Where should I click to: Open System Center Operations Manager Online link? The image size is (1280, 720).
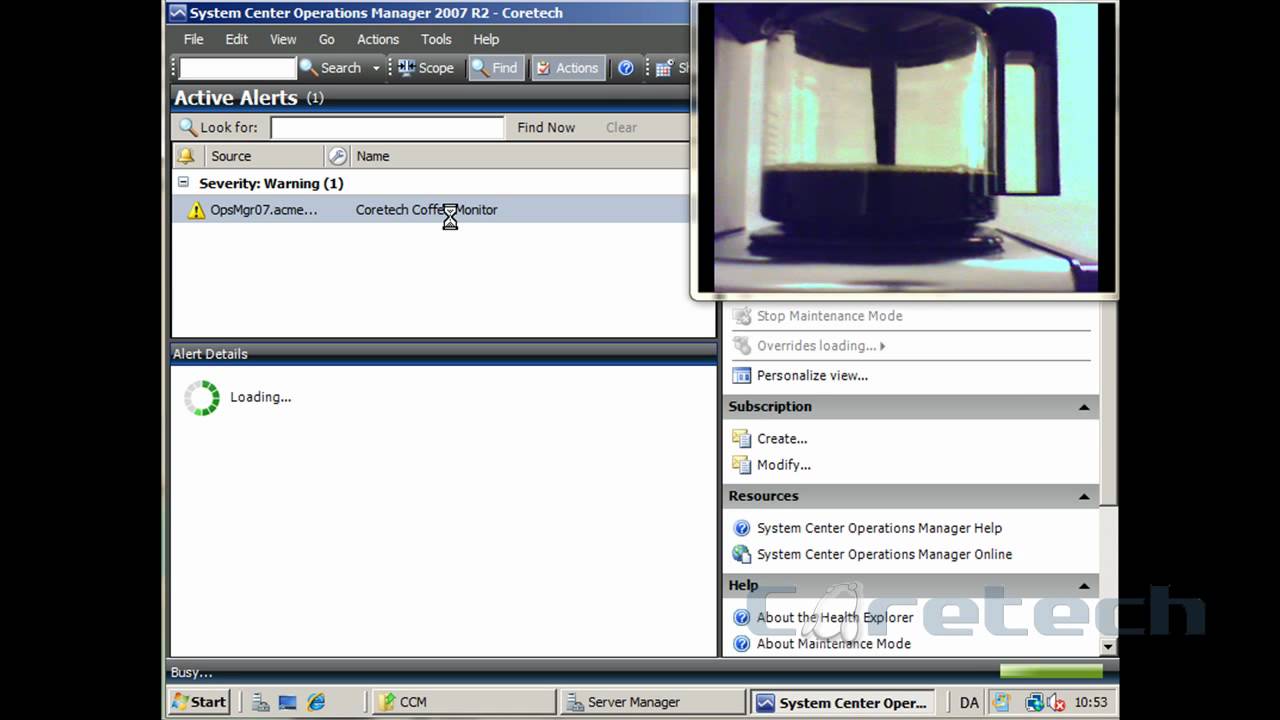(x=884, y=554)
